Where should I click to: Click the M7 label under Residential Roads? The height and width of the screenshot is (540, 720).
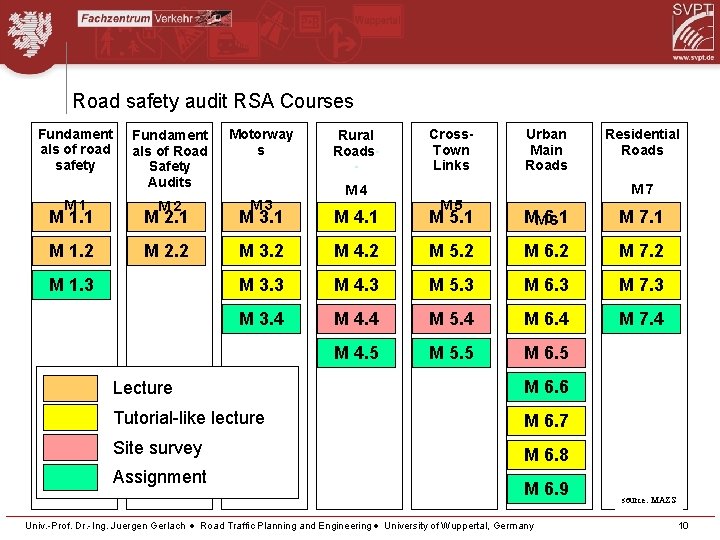click(642, 189)
